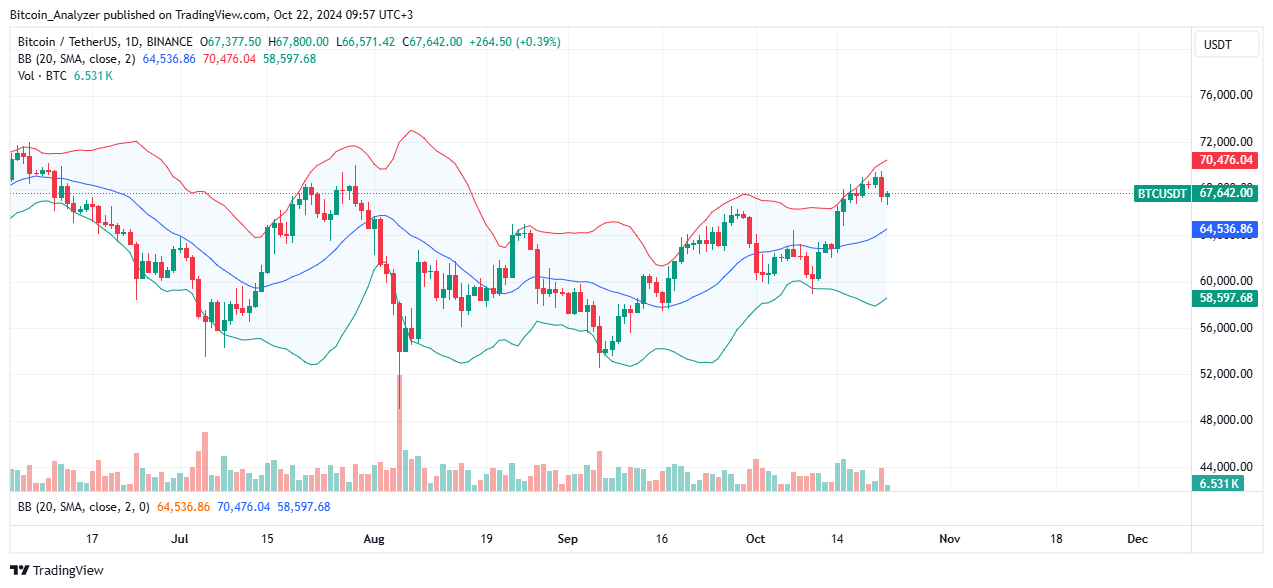
Task: Click the volume value label 6.531K
Action: tap(1219, 484)
